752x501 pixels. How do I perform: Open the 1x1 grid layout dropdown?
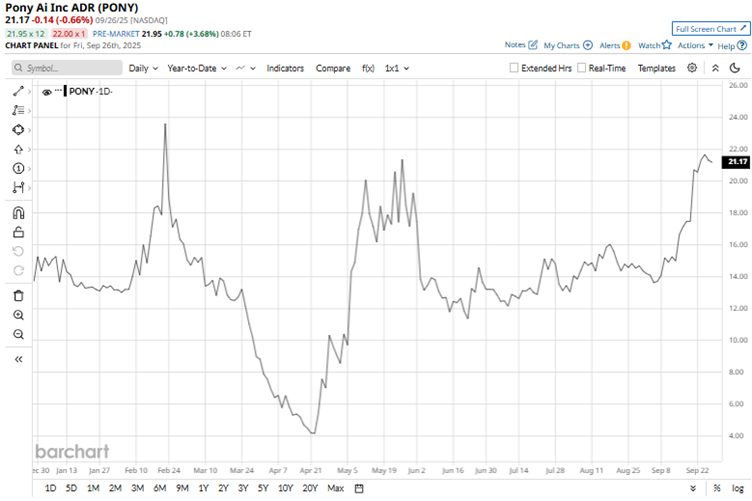coord(397,68)
